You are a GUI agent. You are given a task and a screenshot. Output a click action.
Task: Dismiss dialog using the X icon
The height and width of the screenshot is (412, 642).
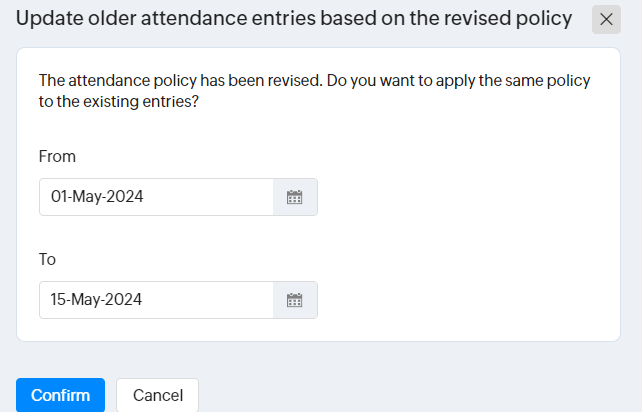click(606, 19)
